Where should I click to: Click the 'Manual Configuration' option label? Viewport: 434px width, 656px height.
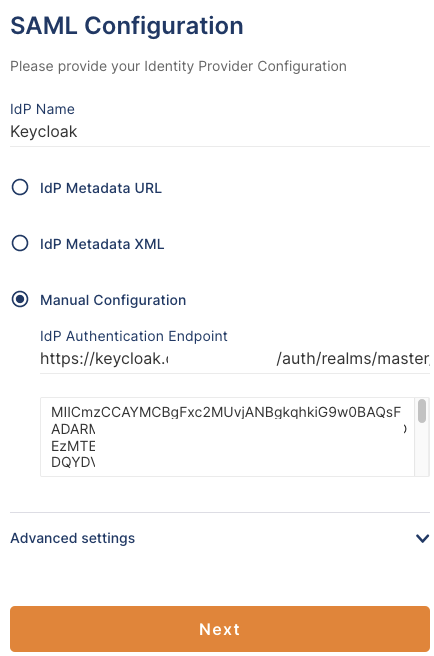pos(113,300)
